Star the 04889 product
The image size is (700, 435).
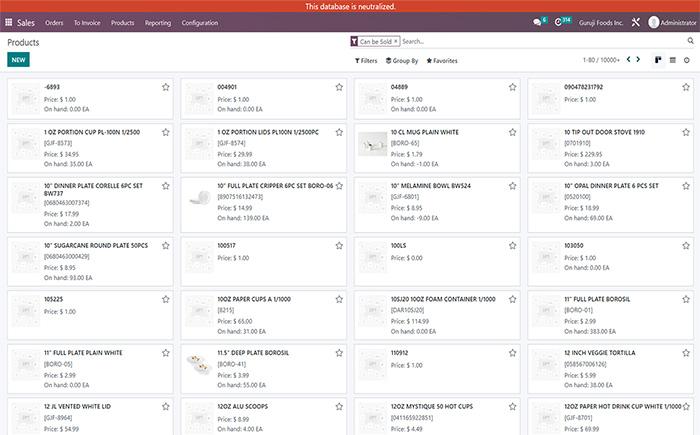512,87
